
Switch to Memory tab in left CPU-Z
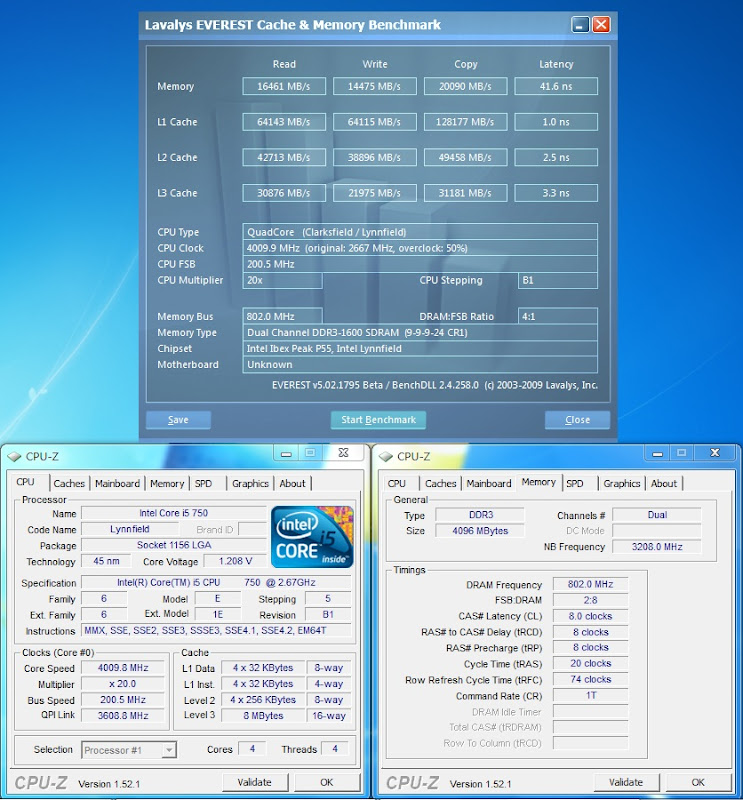point(167,484)
